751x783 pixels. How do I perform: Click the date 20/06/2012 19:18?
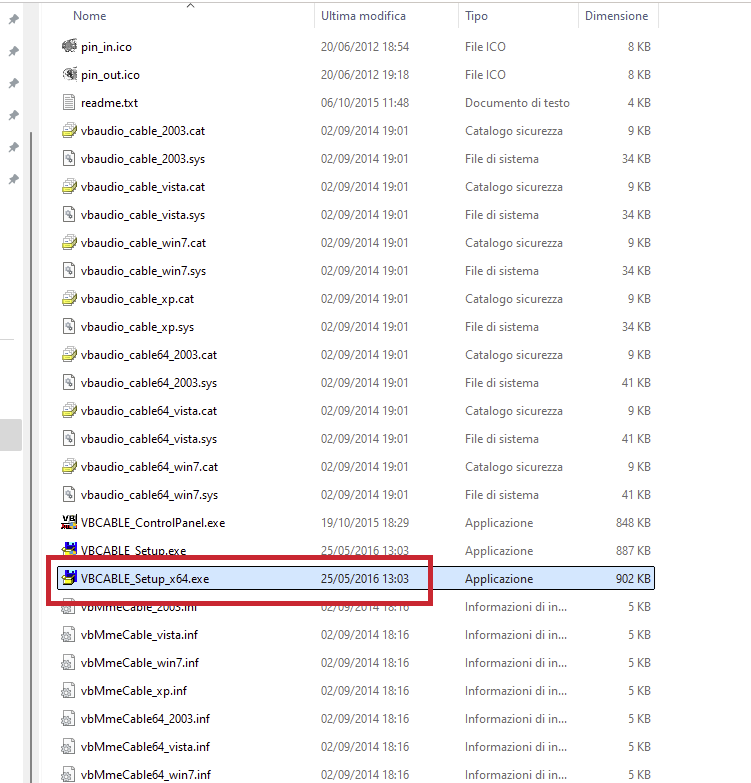pos(365,74)
